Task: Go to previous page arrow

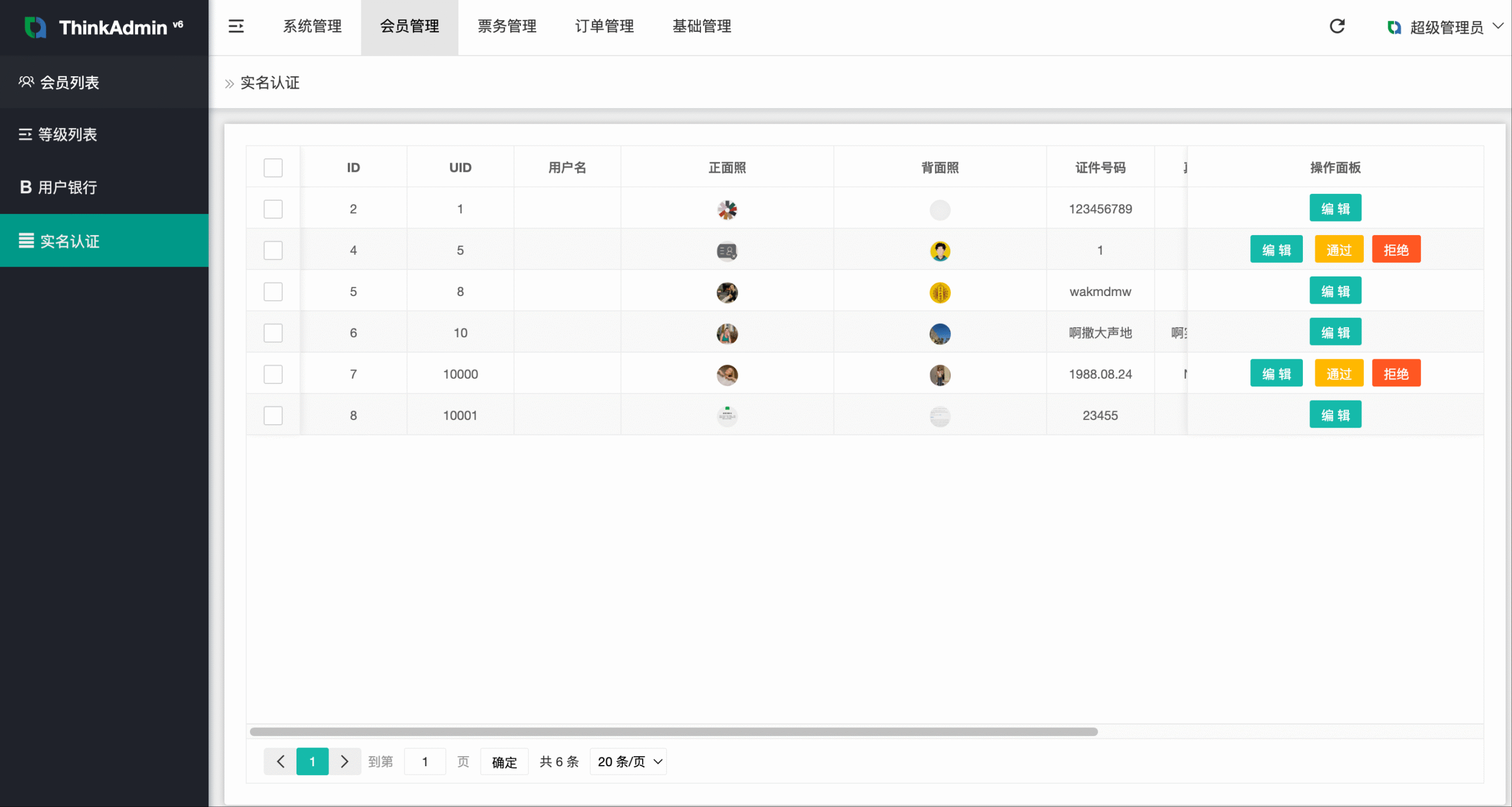Action: tap(281, 762)
